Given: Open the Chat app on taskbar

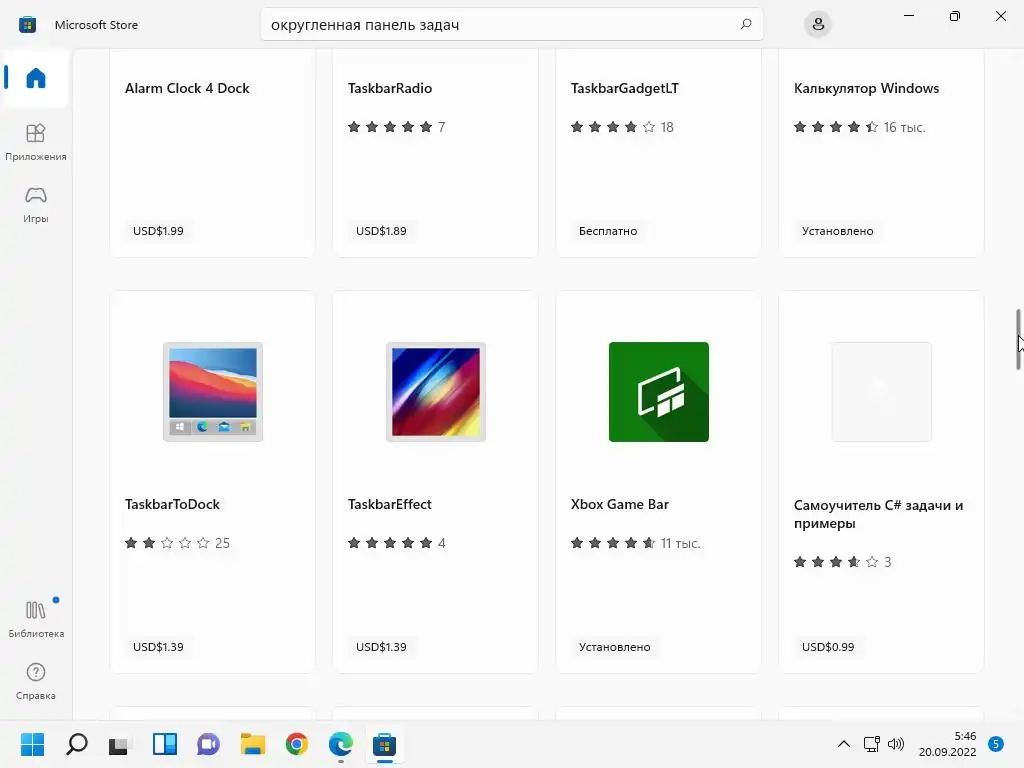Looking at the screenshot, I should (208, 744).
